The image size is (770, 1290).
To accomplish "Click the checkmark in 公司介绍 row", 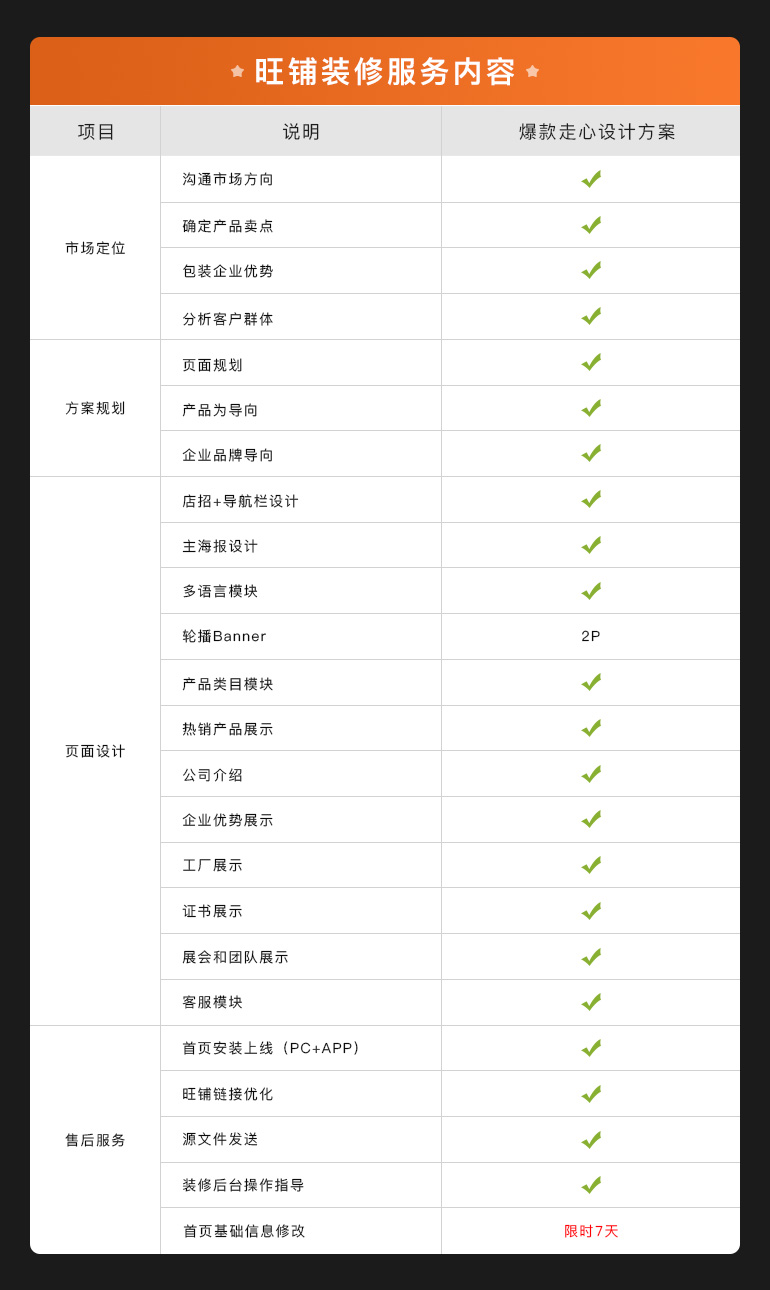I will (591, 774).
